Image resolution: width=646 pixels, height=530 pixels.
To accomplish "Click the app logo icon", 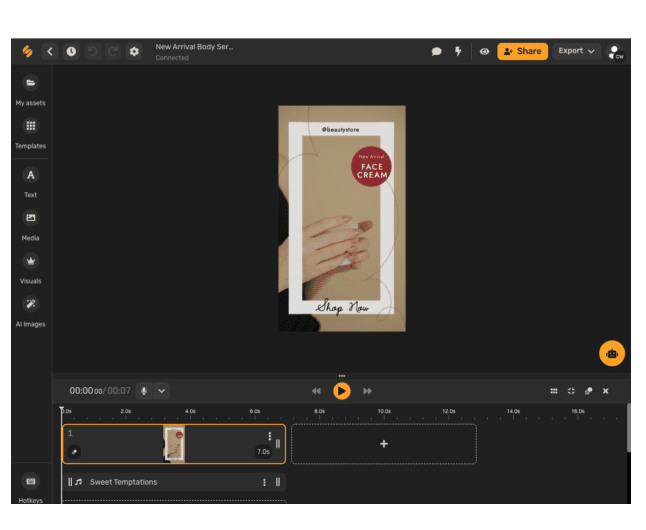I will point(28,51).
